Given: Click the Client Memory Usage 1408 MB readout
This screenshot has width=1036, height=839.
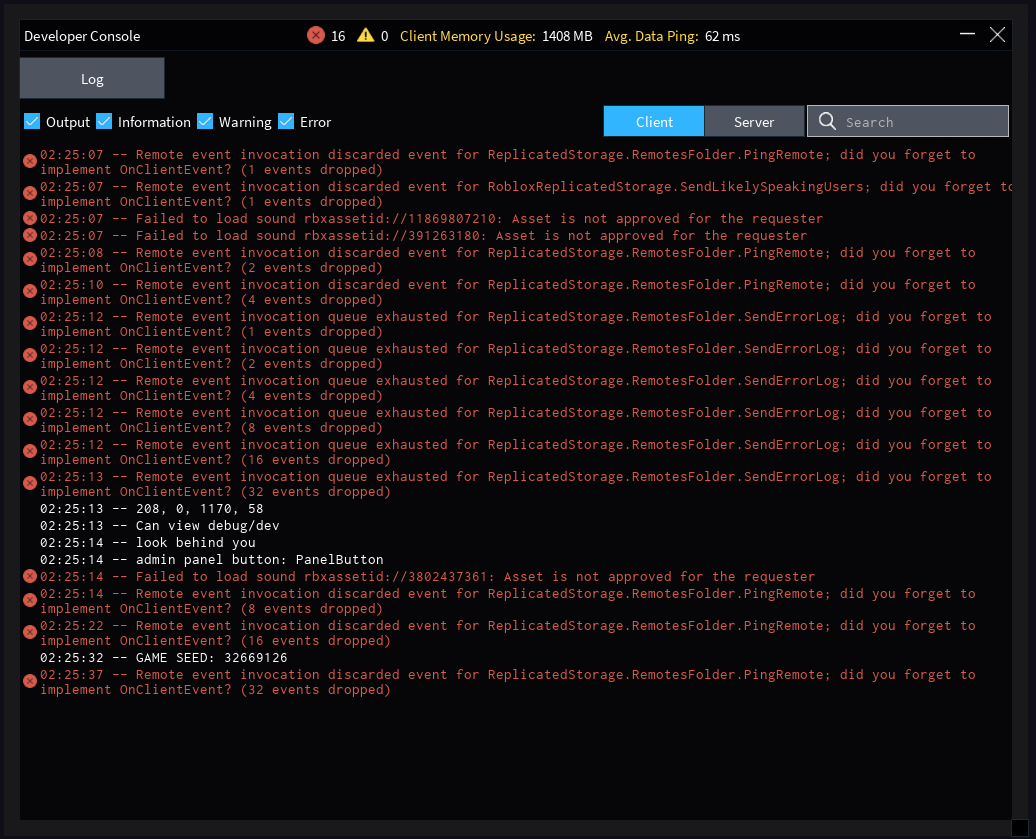Looking at the screenshot, I should click(x=496, y=36).
